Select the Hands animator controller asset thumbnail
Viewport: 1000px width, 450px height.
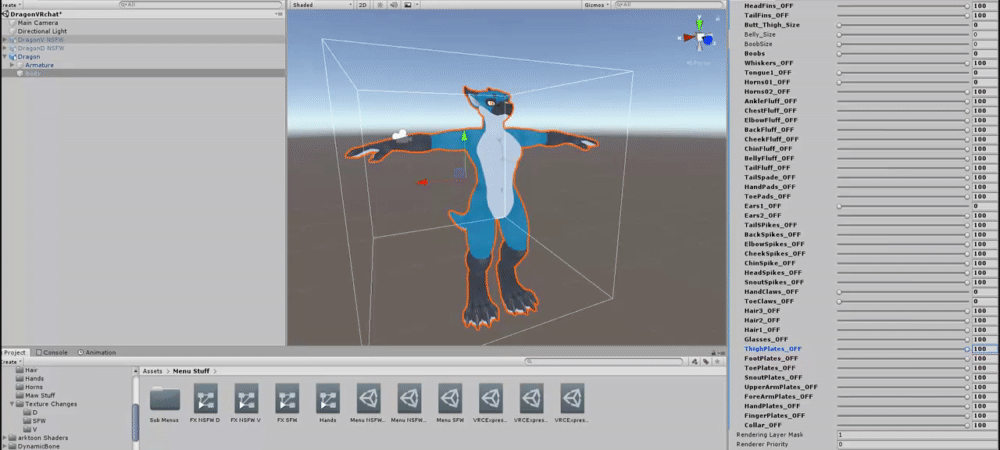[x=328, y=399]
